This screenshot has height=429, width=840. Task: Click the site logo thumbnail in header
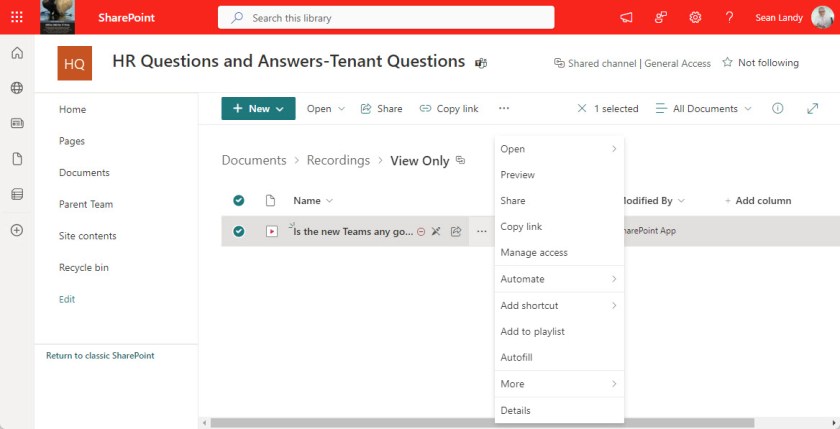57,17
